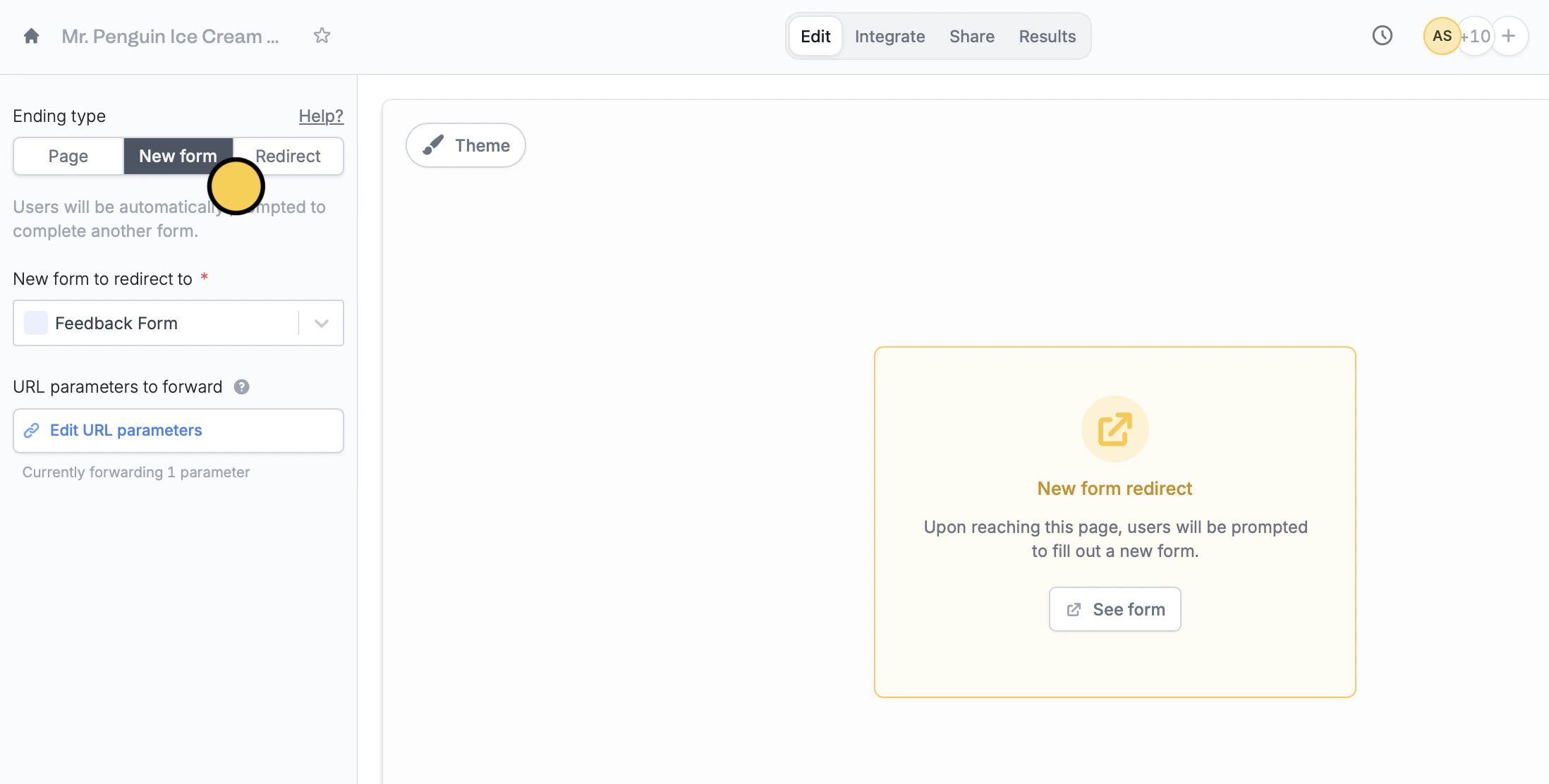Image resolution: width=1549 pixels, height=784 pixels.
Task: Click the home icon
Action: coord(31,36)
